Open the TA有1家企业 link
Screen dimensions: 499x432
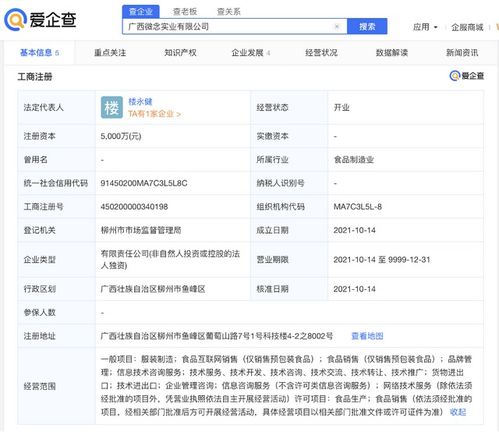[x=154, y=114]
